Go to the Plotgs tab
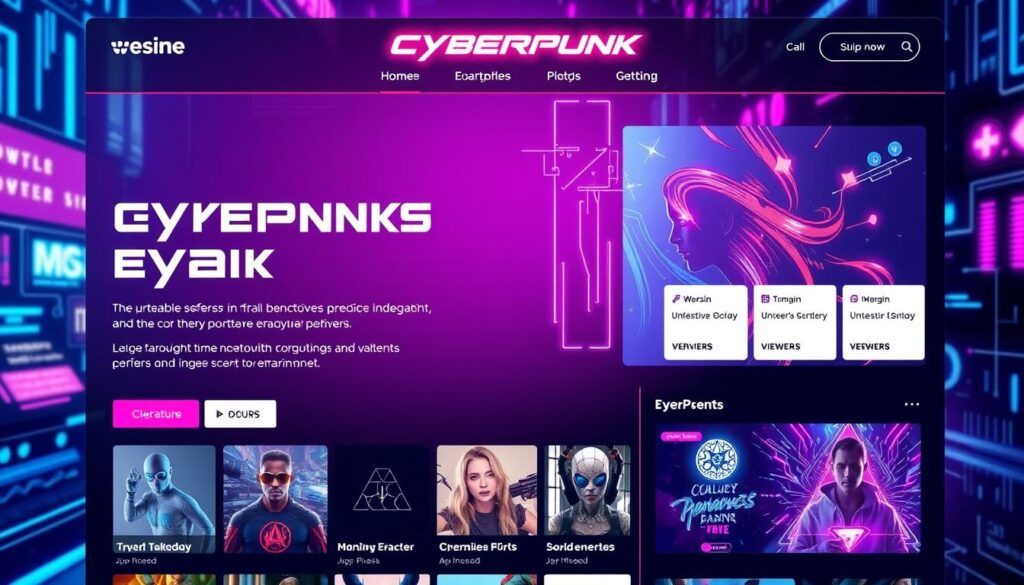The width and height of the screenshot is (1024, 585). pyautogui.click(x=563, y=76)
